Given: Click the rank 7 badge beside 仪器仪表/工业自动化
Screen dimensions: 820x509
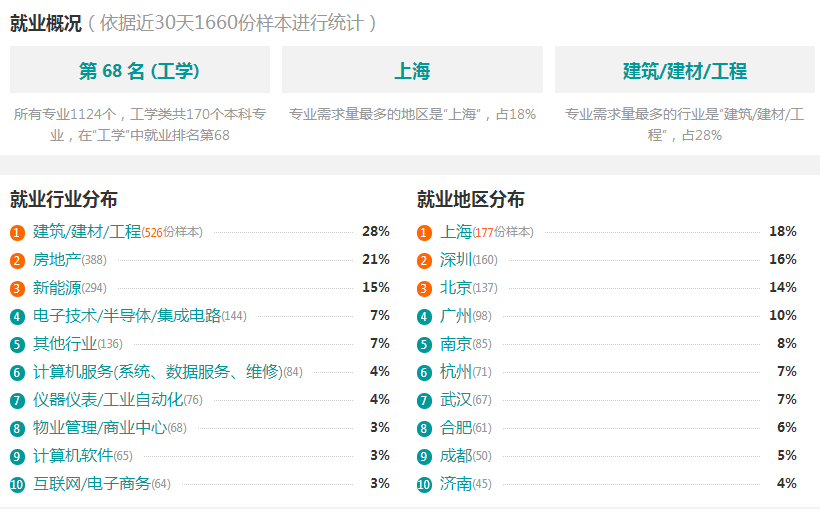Looking at the screenshot, I should [17, 401].
